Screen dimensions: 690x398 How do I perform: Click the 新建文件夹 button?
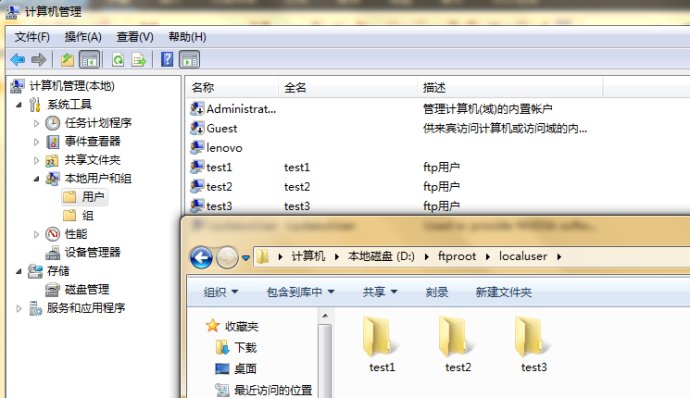[503, 292]
